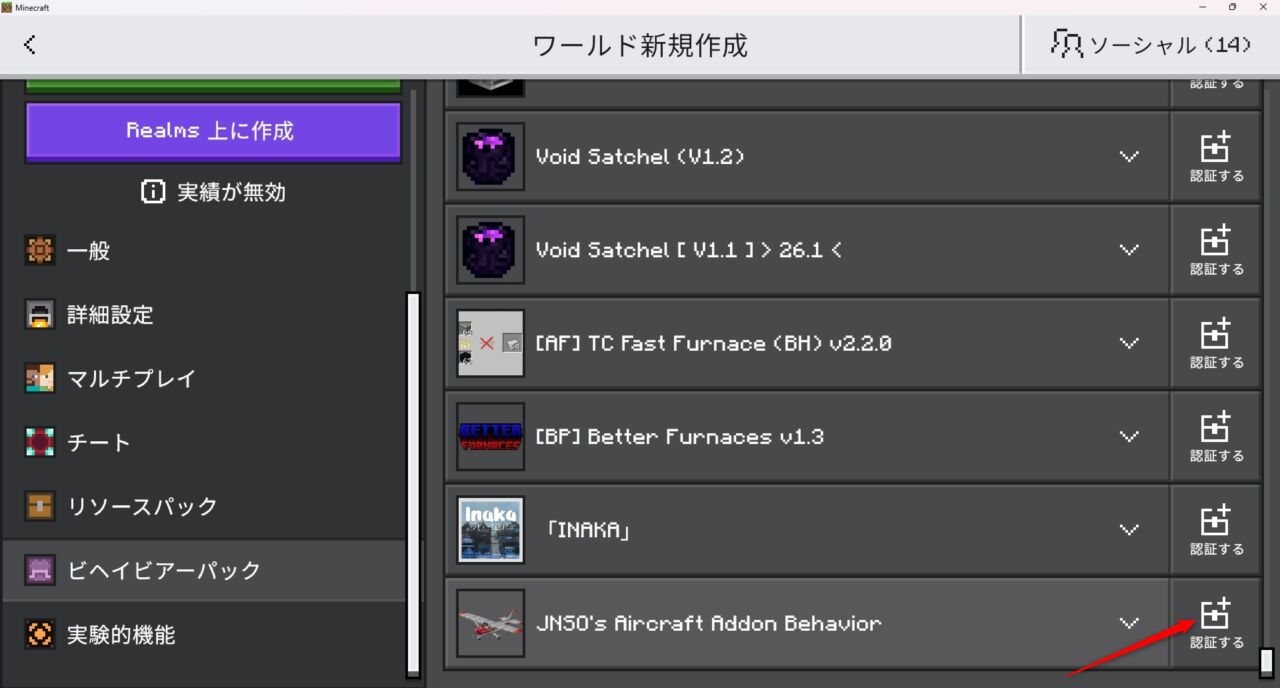Screen dimensions: 1280x688
Task: Click the TC Fast Furnace thumbnail
Action: coord(491,343)
